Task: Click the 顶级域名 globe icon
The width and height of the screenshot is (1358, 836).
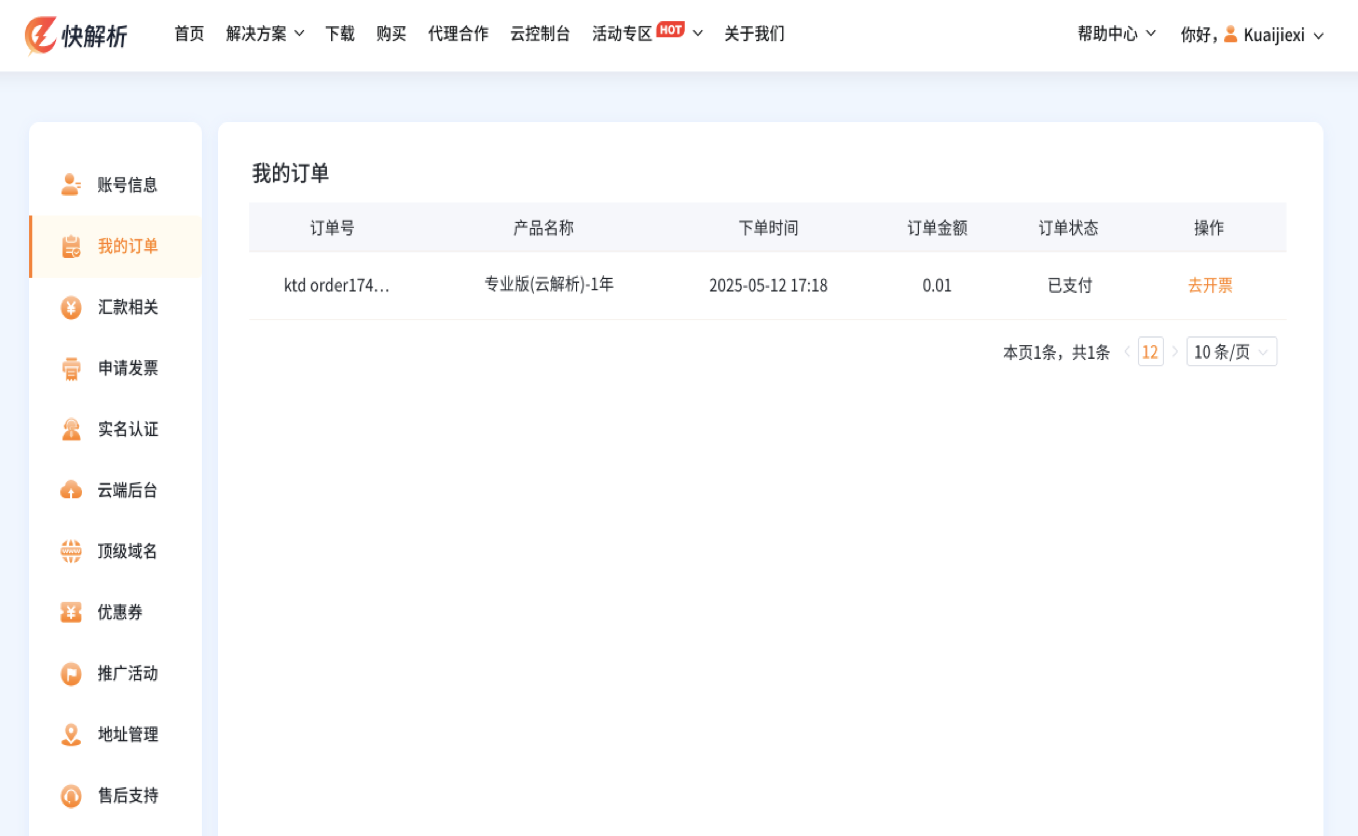Action: [x=71, y=551]
